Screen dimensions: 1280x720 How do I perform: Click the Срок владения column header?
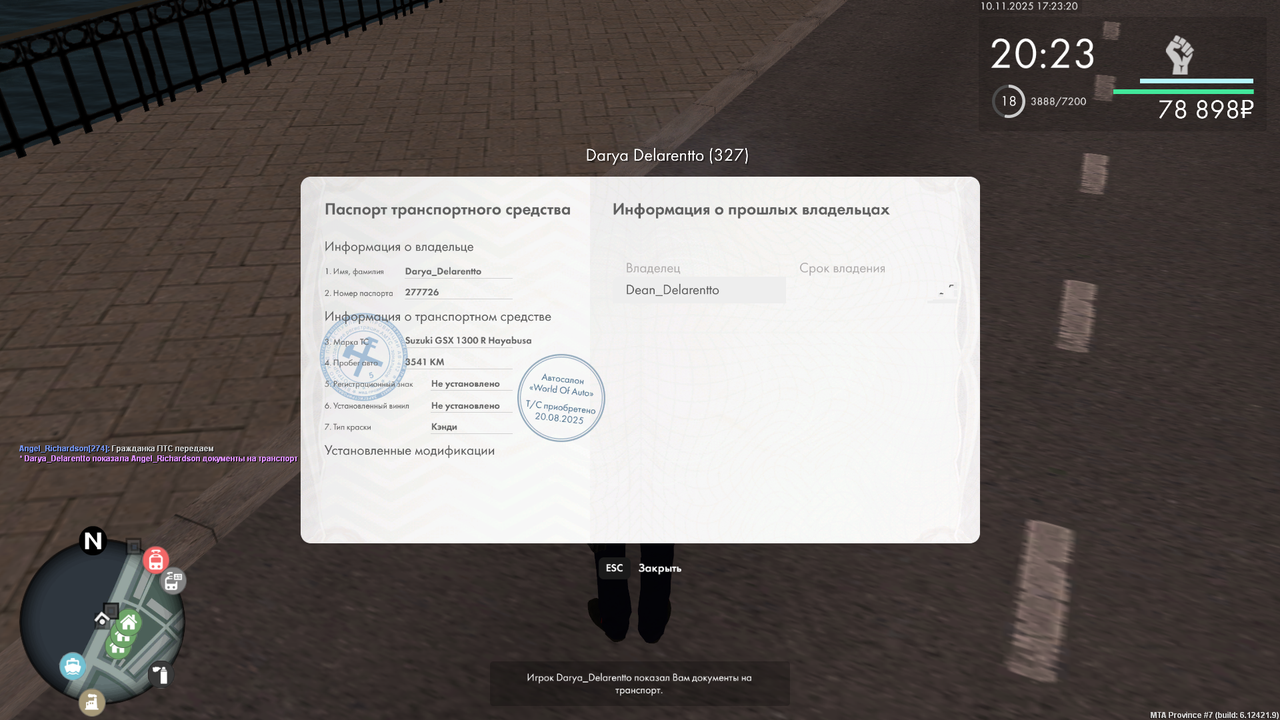point(842,268)
